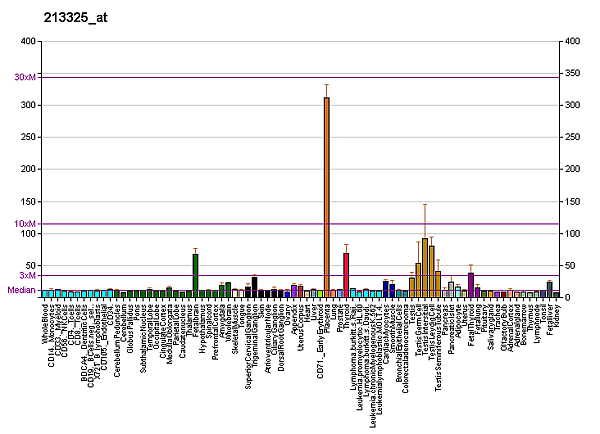Click the cyan WholeBlood bar
Viewport: 600px width, 434px height.
[x=46, y=294]
